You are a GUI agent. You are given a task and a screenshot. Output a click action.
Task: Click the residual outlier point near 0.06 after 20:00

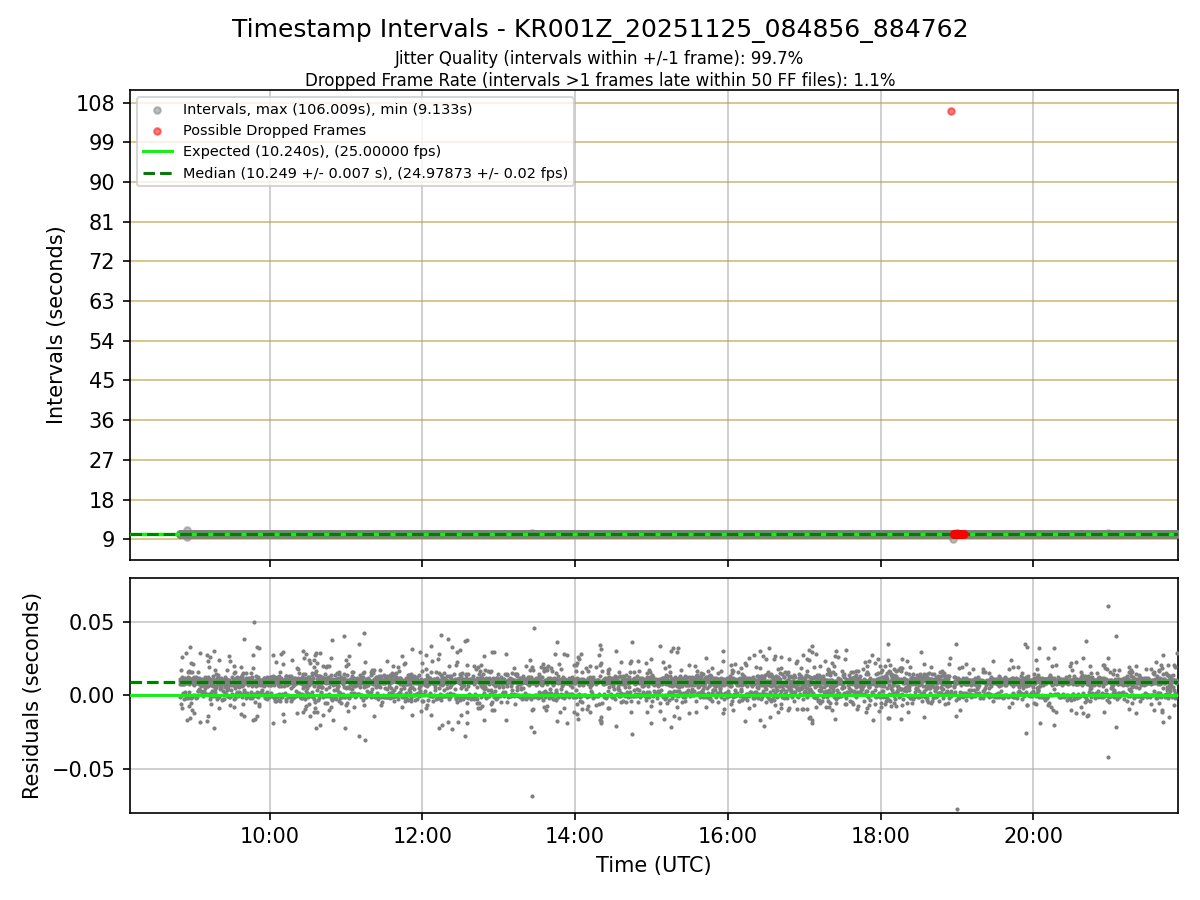point(1108,606)
